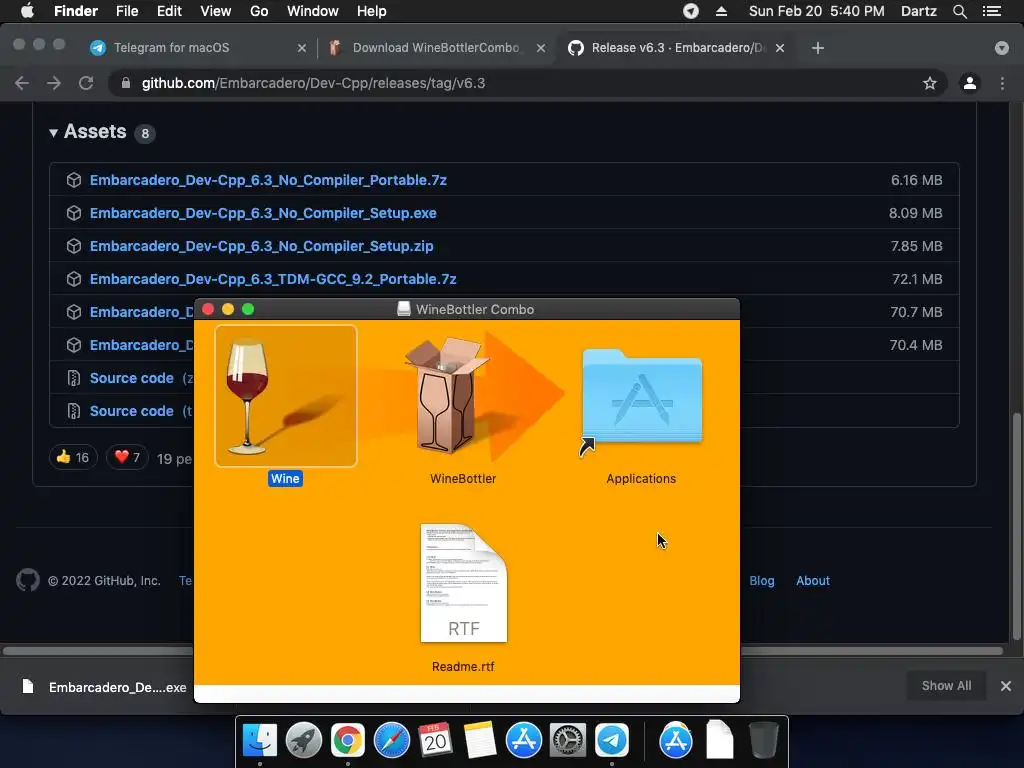Click the GitHub logo in the footer
This screenshot has width=1024, height=768.
pos(27,580)
